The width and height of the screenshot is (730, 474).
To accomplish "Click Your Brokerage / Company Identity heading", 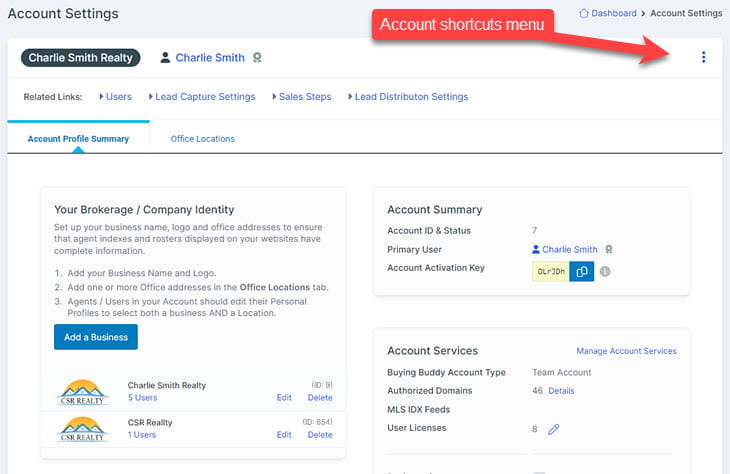I will (144, 210).
